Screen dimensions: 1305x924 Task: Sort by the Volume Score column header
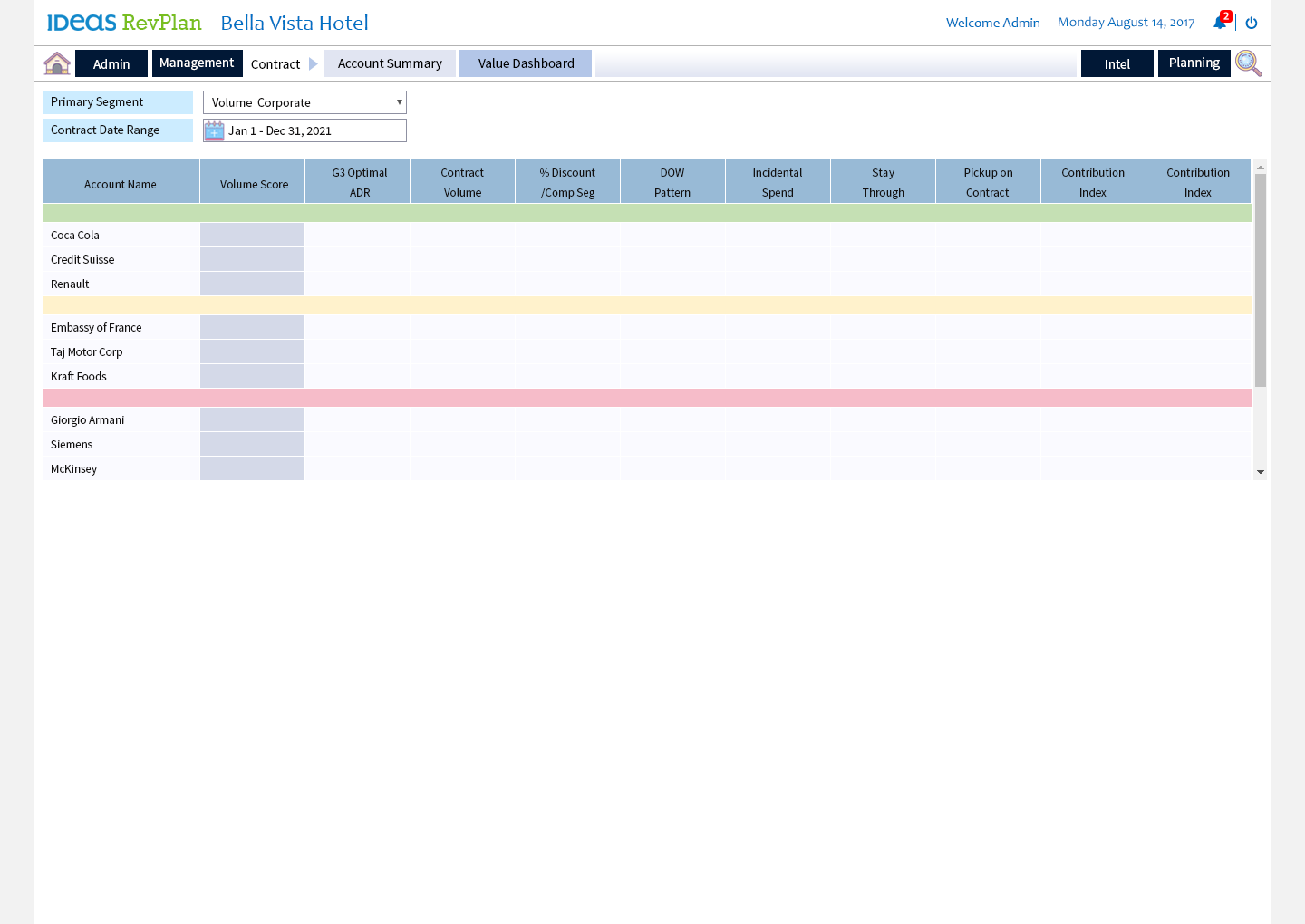[254, 184]
